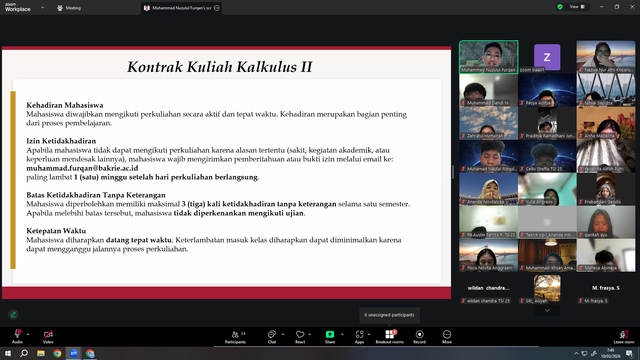The width and height of the screenshot is (640, 360).
Task: Click the green security shield icon
Action: click(x=560, y=7)
